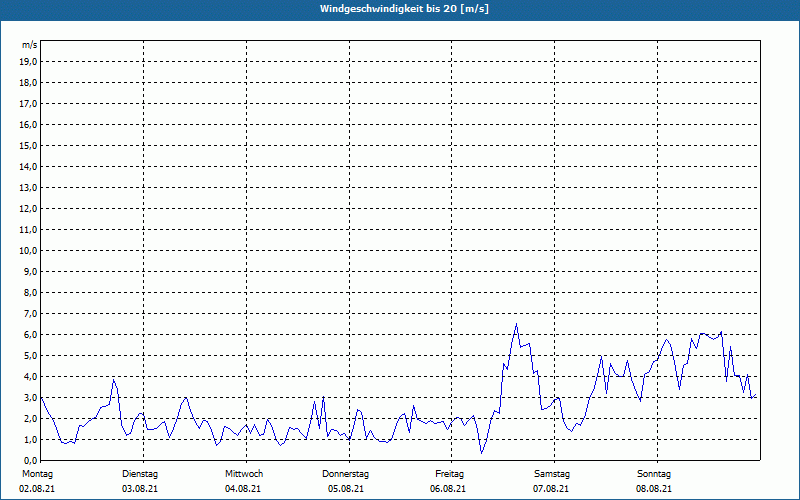Click the "12,0" y-axis value

coord(29,209)
